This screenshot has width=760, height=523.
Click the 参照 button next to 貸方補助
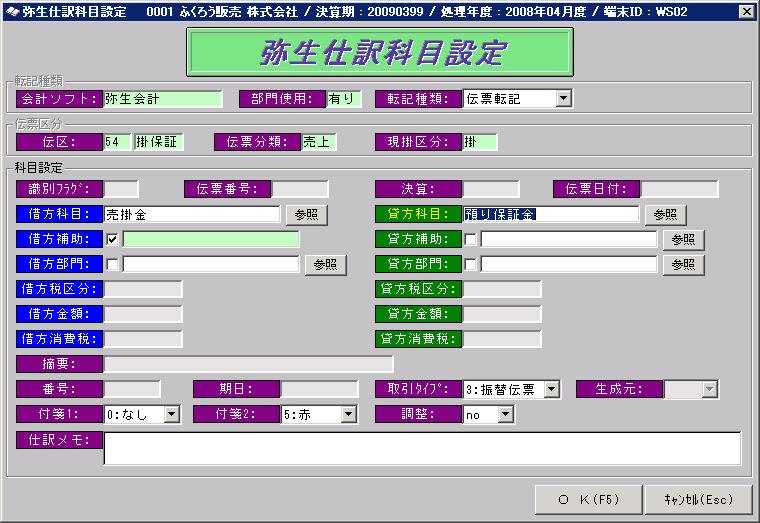[683, 239]
